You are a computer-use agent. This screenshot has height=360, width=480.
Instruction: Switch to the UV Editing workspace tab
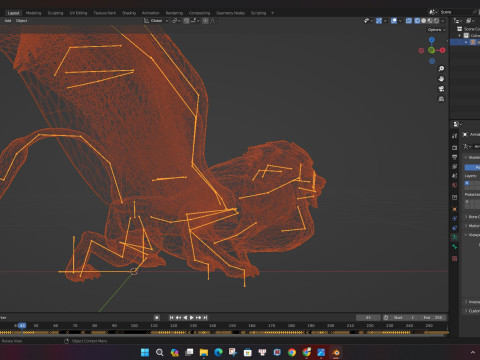[78, 13]
